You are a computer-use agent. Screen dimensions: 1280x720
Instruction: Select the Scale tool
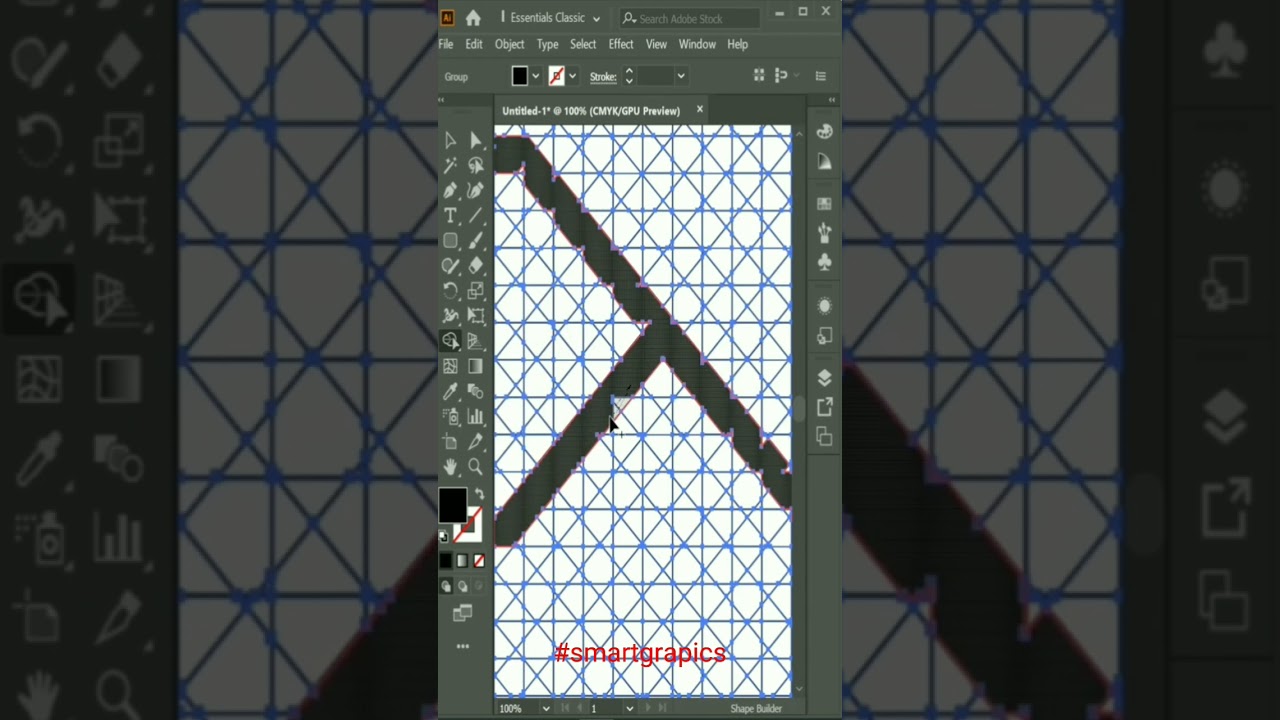pyautogui.click(x=476, y=291)
